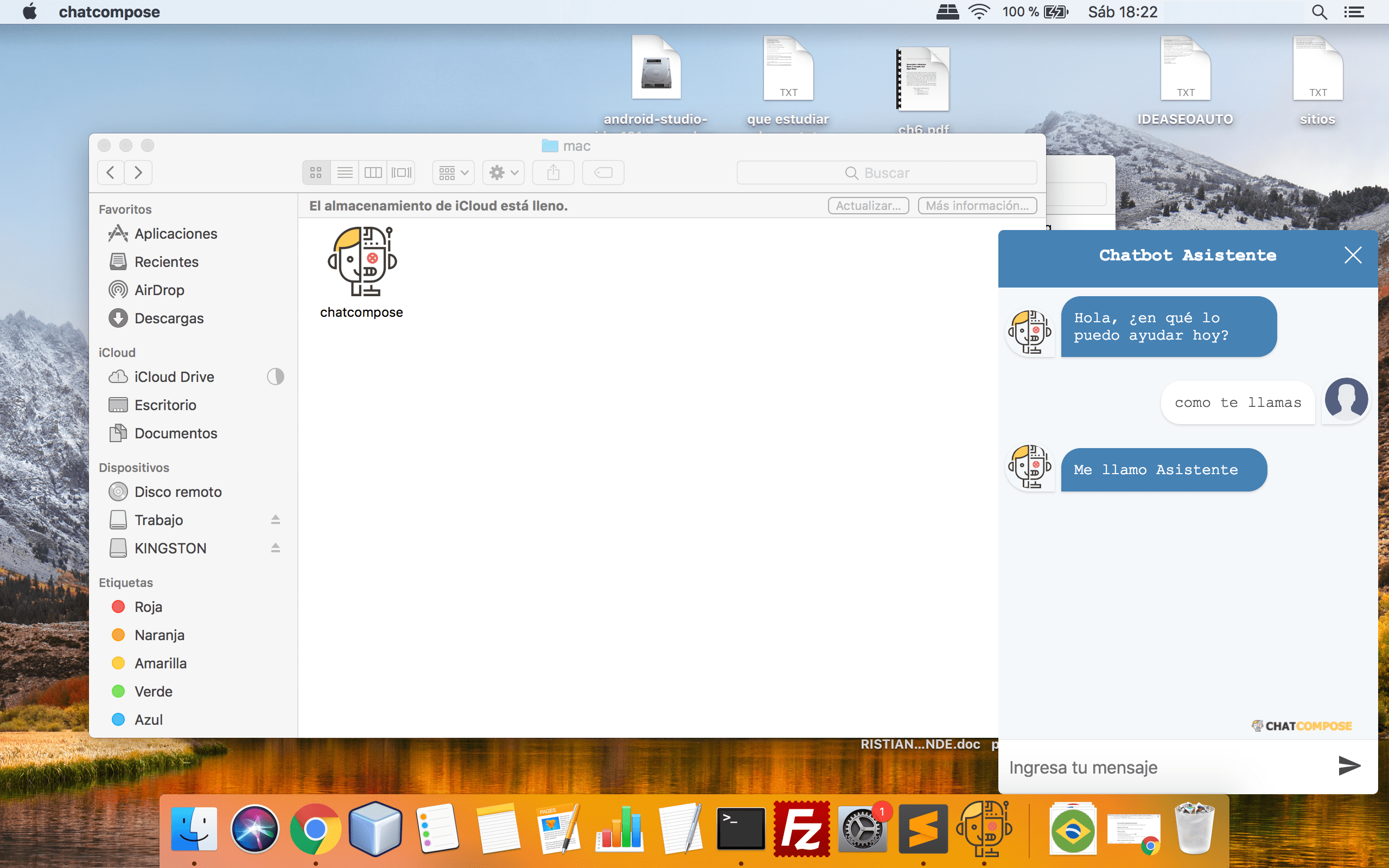Switch Finder to column view

click(x=373, y=172)
